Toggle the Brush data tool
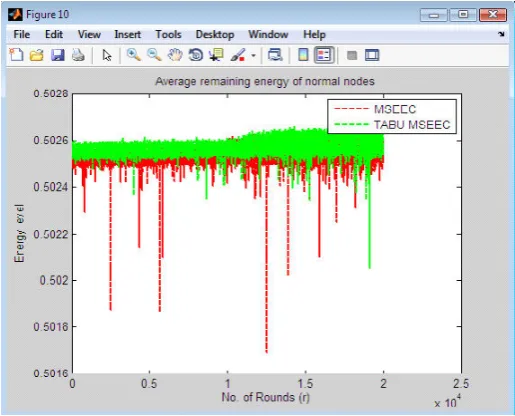The height and width of the screenshot is (416, 515). tap(238, 55)
